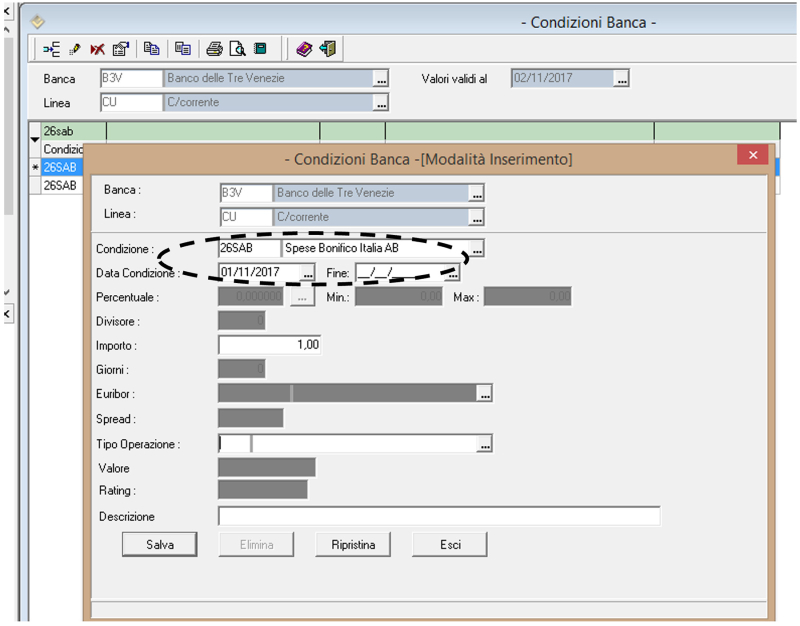Open the Tipo Operazione lookup button
Viewport: 800px width, 626px height.
click(485, 443)
